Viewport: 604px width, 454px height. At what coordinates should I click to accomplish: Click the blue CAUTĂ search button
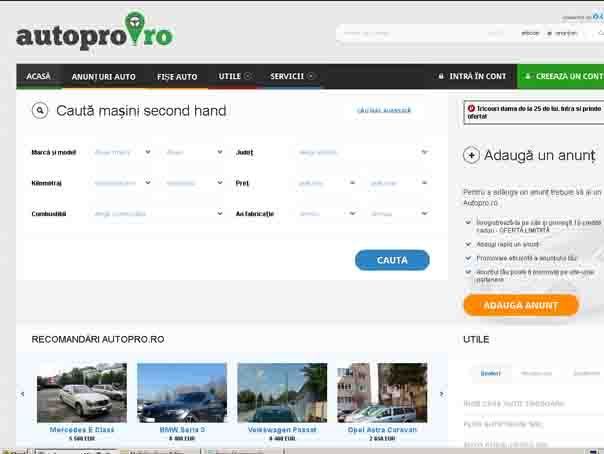pos(392,260)
